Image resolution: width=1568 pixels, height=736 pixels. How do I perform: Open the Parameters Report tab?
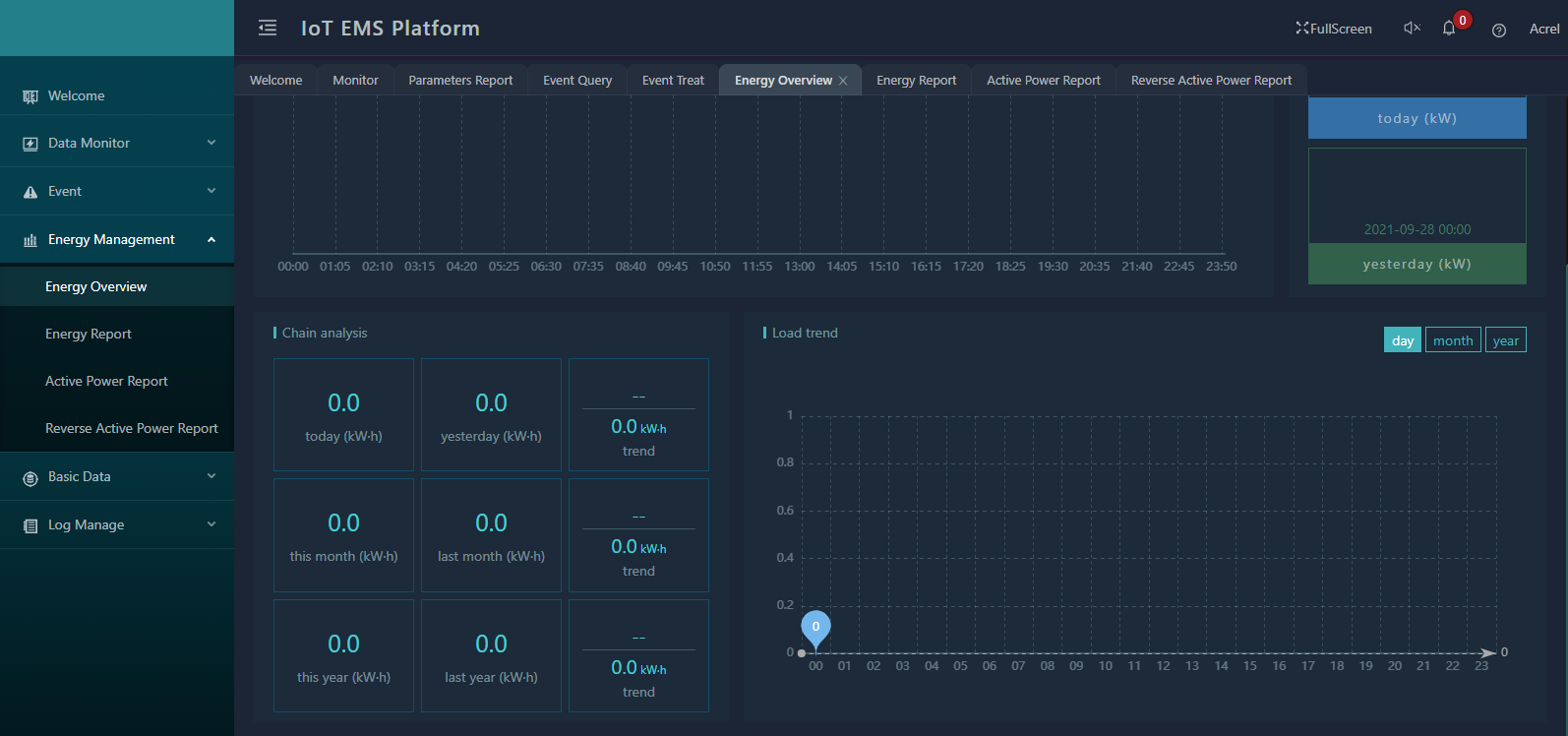(460, 80)
